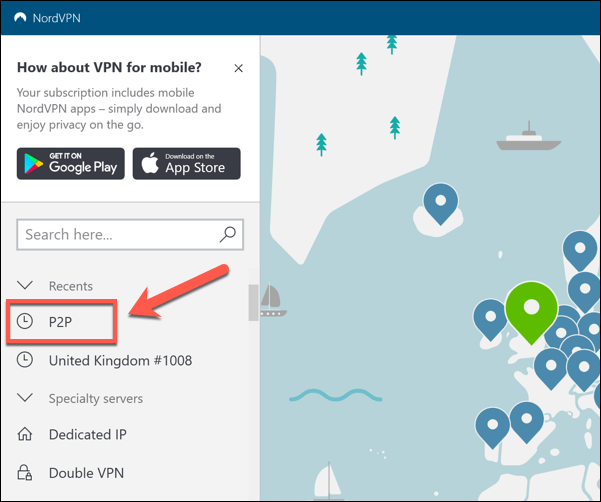
Task: Click the clock icon beside P2P
Action: point(25,321)
